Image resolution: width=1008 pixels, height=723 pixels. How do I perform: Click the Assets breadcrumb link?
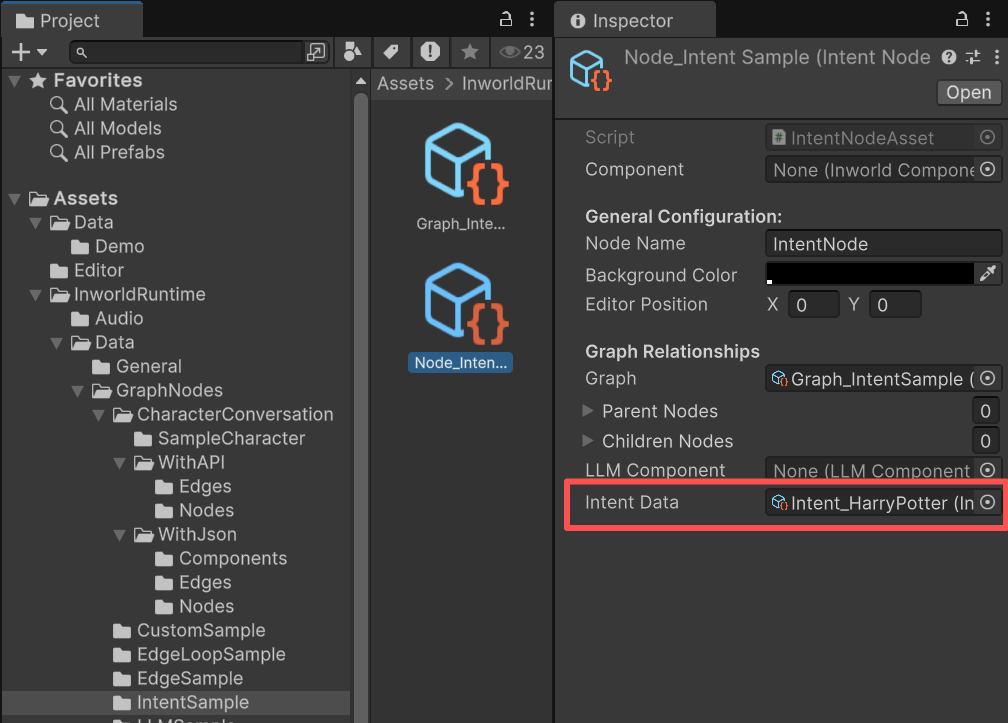point(404,83)
